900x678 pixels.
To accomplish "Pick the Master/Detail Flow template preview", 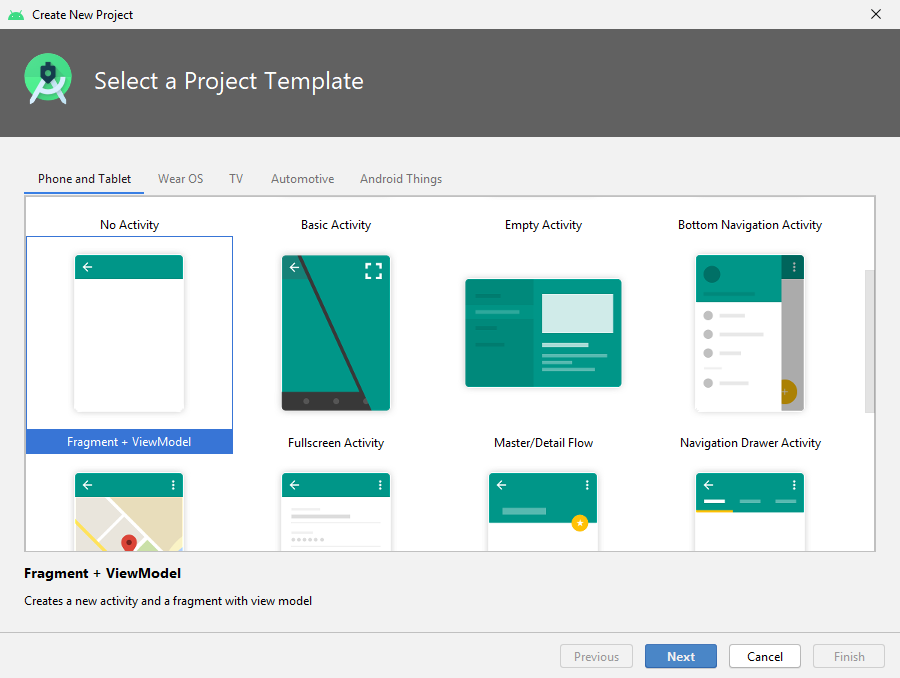I will 543,333.
